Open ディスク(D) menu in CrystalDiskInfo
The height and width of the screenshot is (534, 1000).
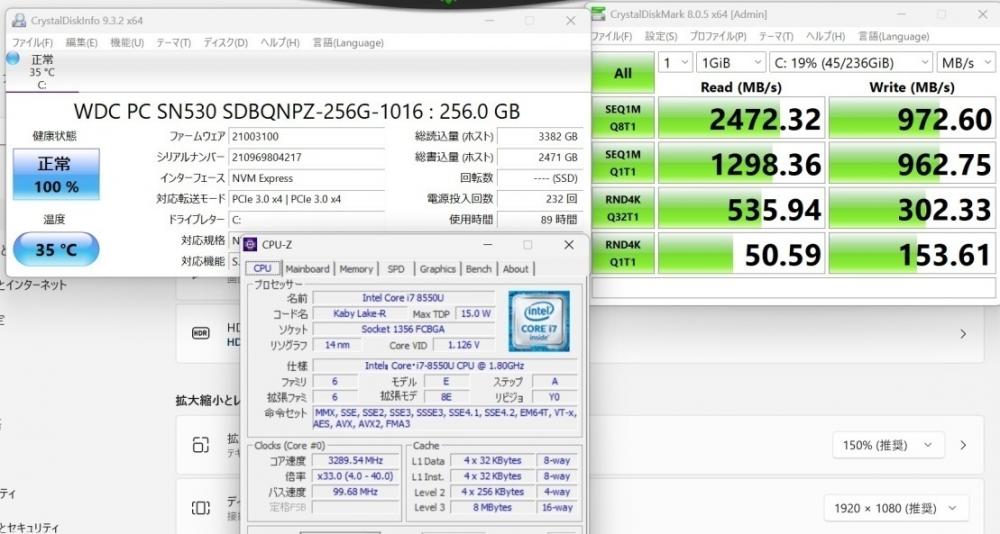pyautogui.click(x=225, y=43)
